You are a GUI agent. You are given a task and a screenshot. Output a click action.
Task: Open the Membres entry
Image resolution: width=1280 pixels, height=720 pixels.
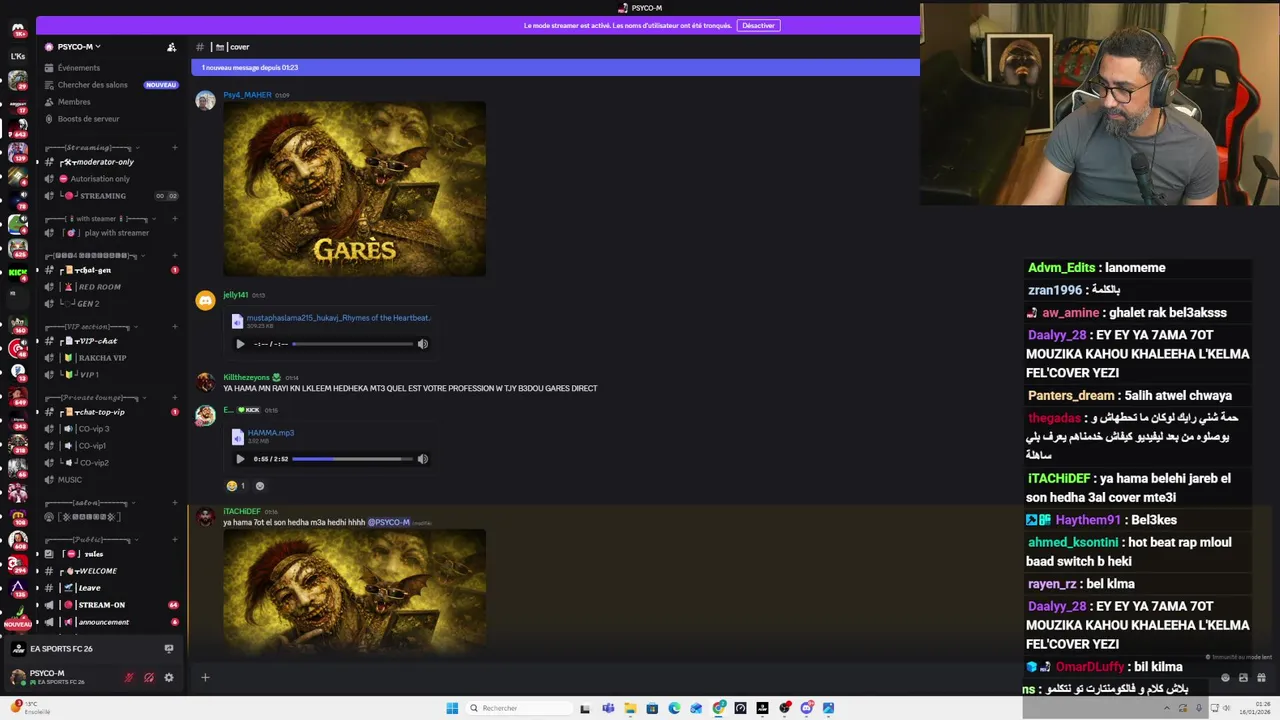click(x=74, y=102)
